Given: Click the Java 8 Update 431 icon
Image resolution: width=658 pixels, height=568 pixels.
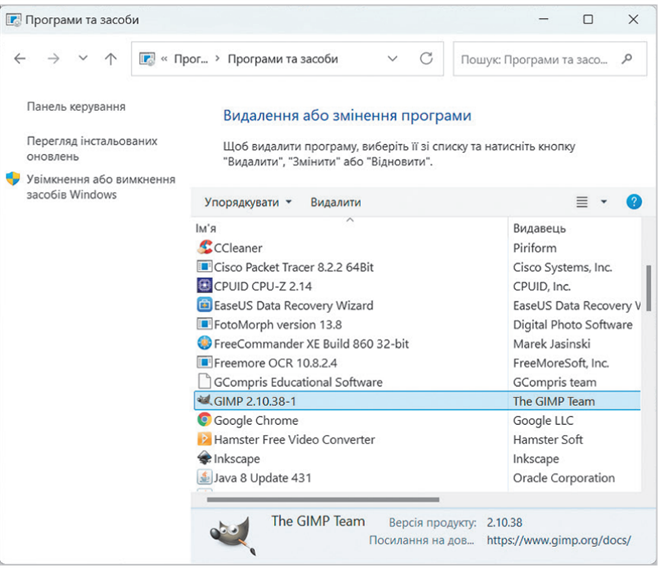Looking at the screenshot, I should pos(204,477).
